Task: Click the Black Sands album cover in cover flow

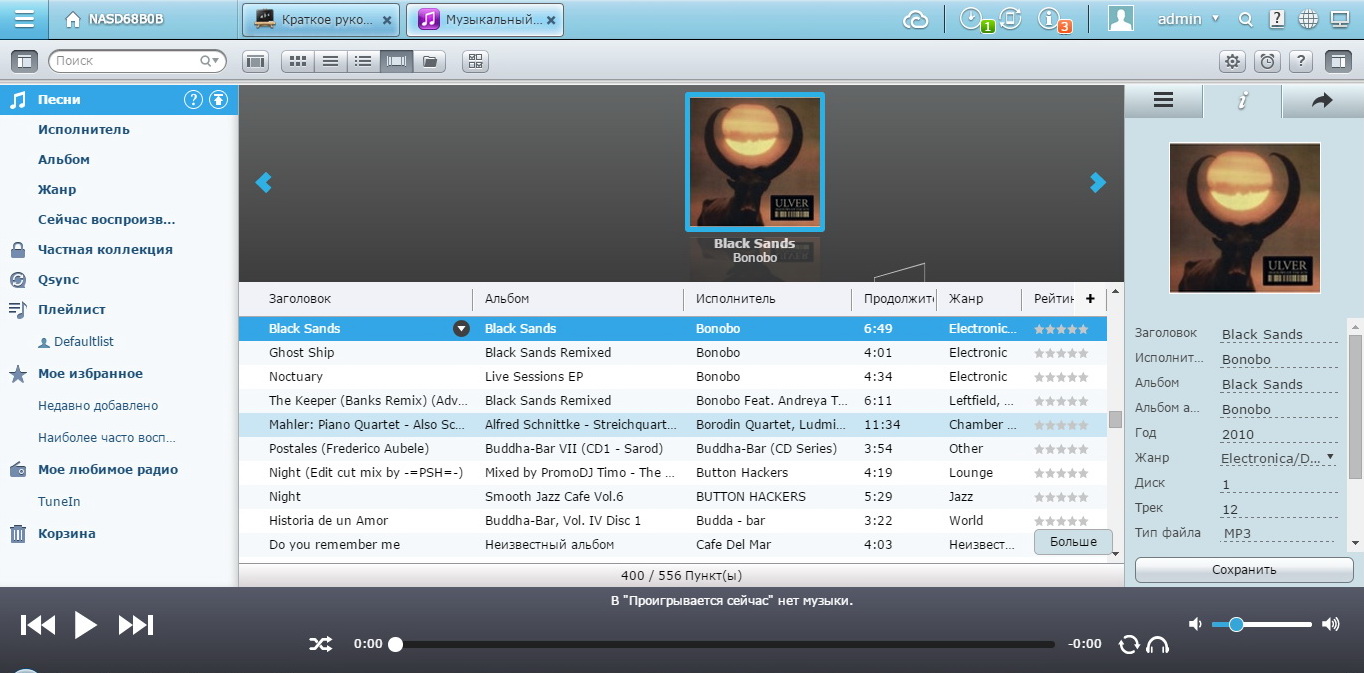Action: coord(755,162)
